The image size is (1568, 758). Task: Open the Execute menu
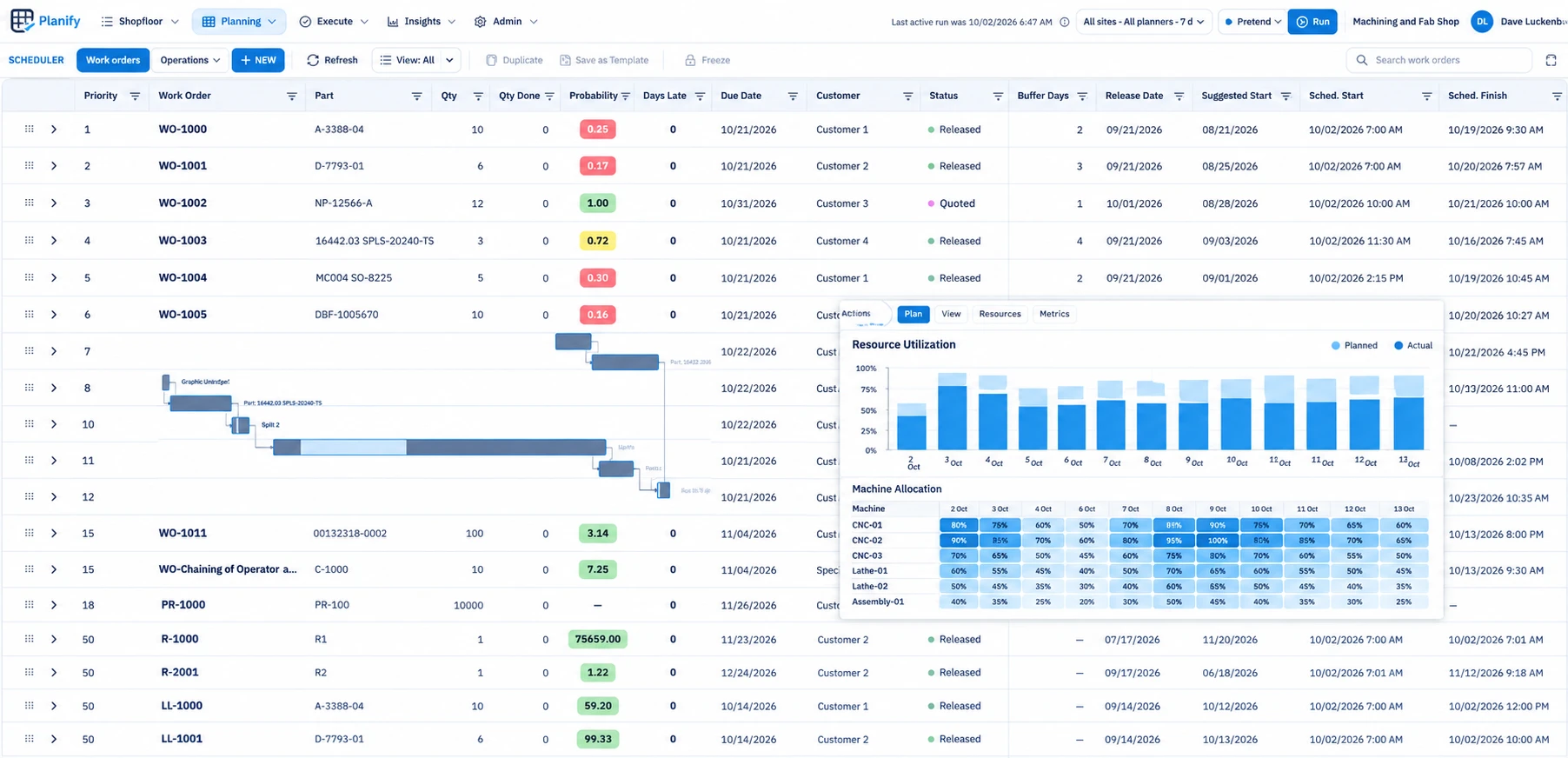point(334,21)
